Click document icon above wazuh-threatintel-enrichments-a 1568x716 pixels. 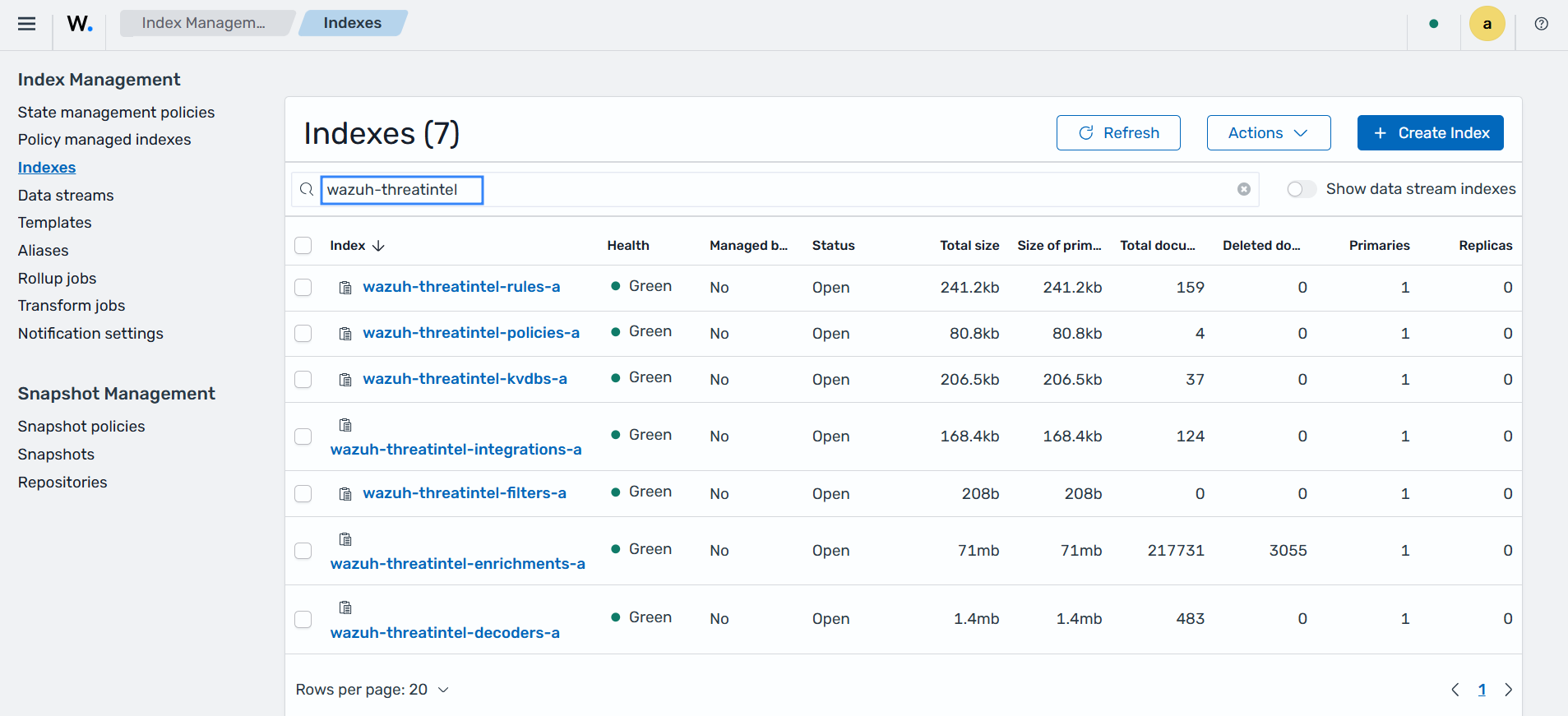345,539
